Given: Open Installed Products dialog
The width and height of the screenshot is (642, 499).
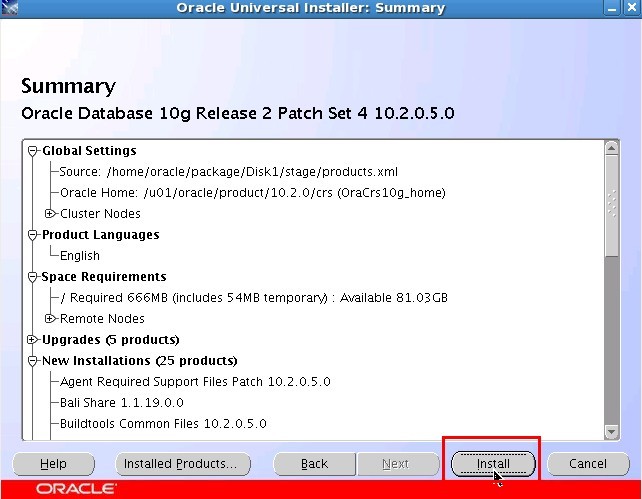Looking at the screenshot, I should click(x=183, y=464).
